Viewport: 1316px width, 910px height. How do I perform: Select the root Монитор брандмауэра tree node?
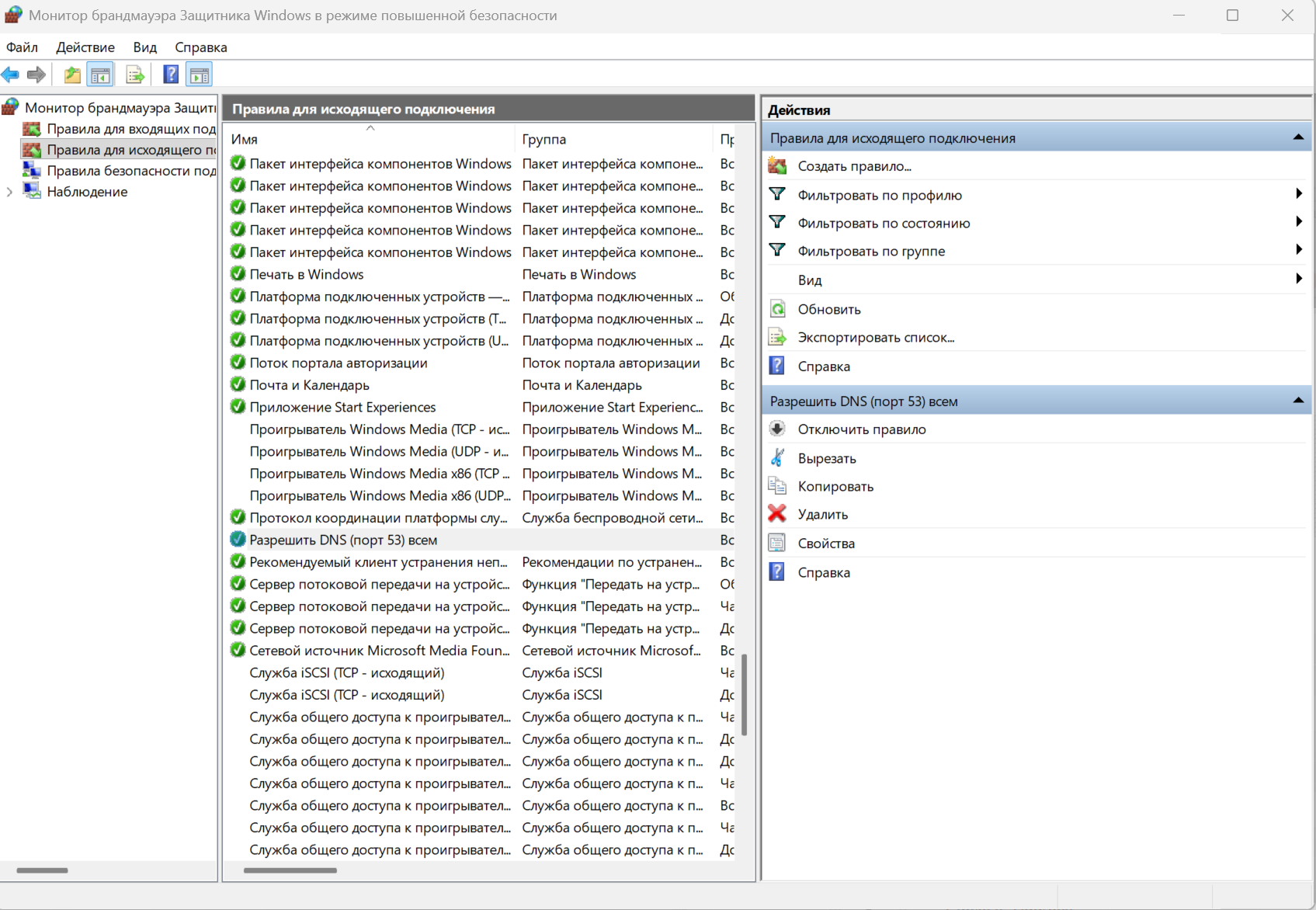[x=120, y=107]
